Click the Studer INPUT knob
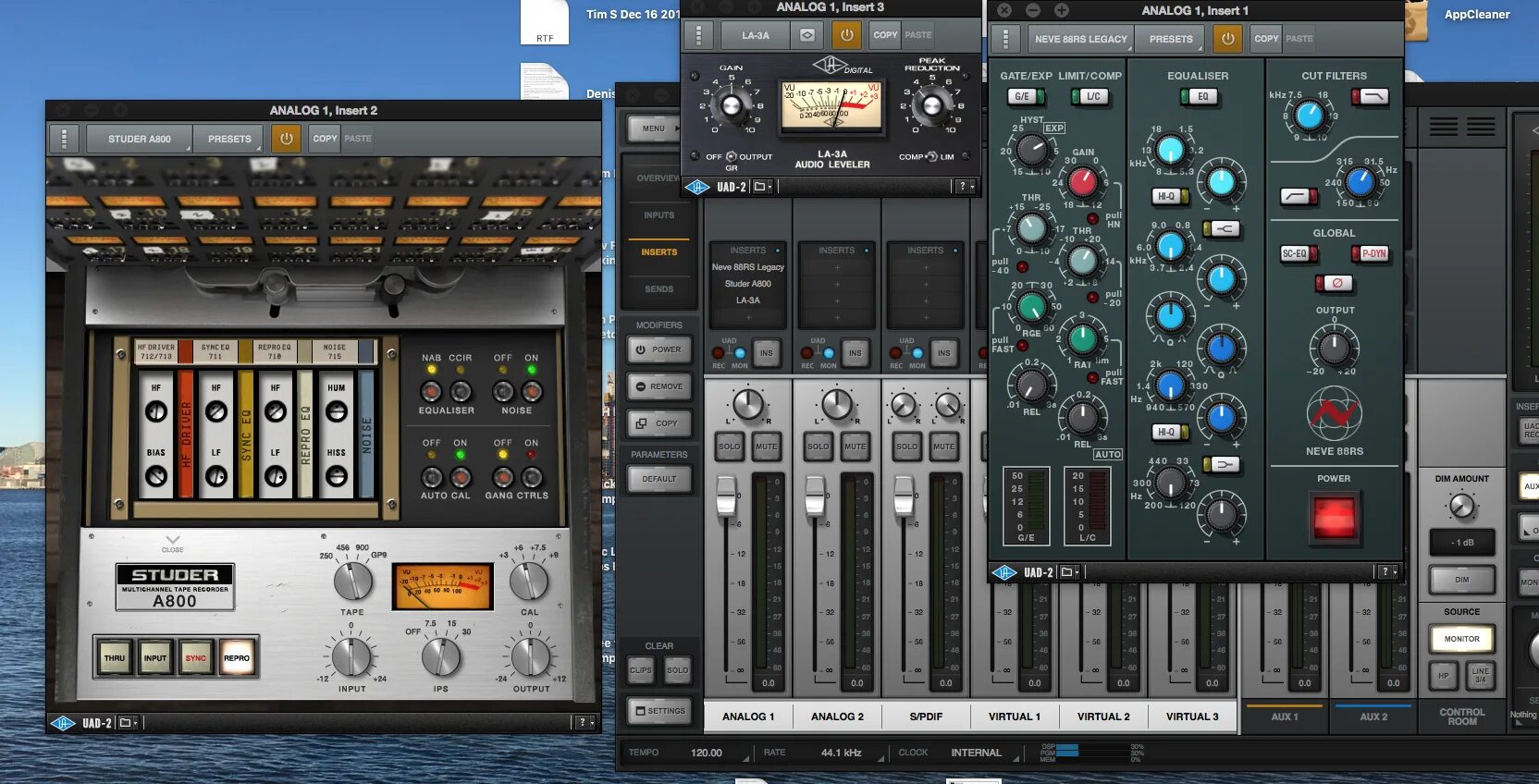 (352, 656)
